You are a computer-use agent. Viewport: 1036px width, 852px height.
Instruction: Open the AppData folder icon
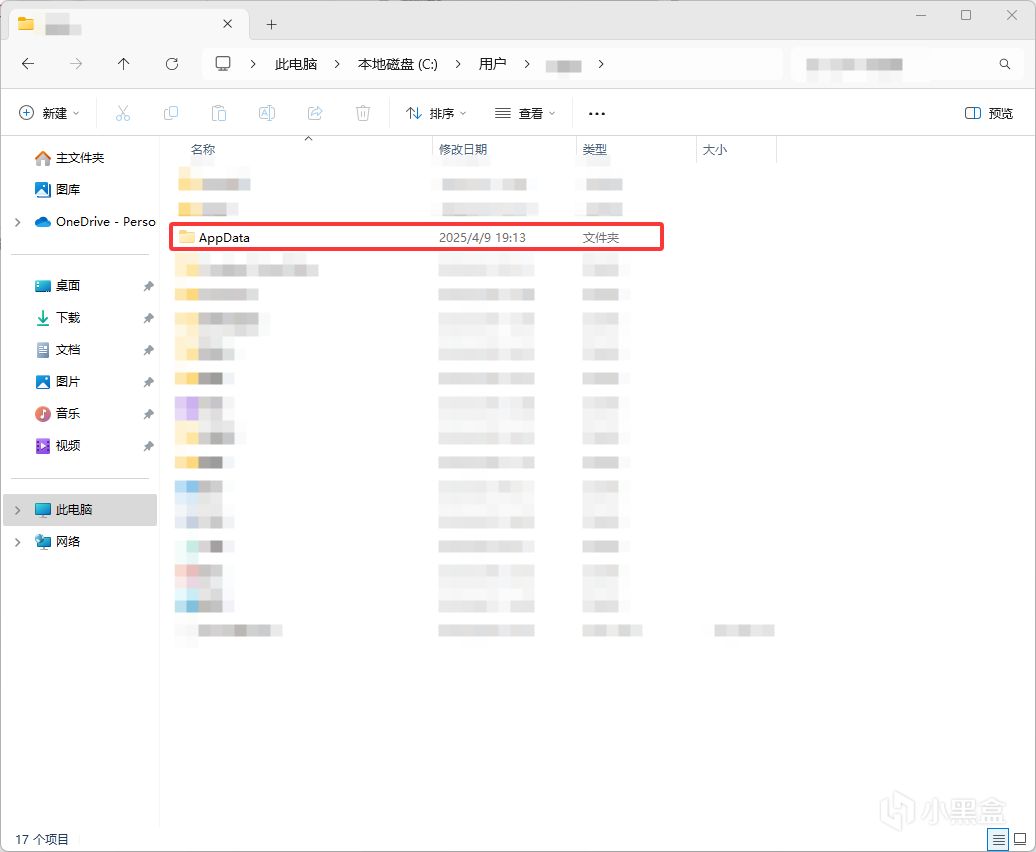187,237
